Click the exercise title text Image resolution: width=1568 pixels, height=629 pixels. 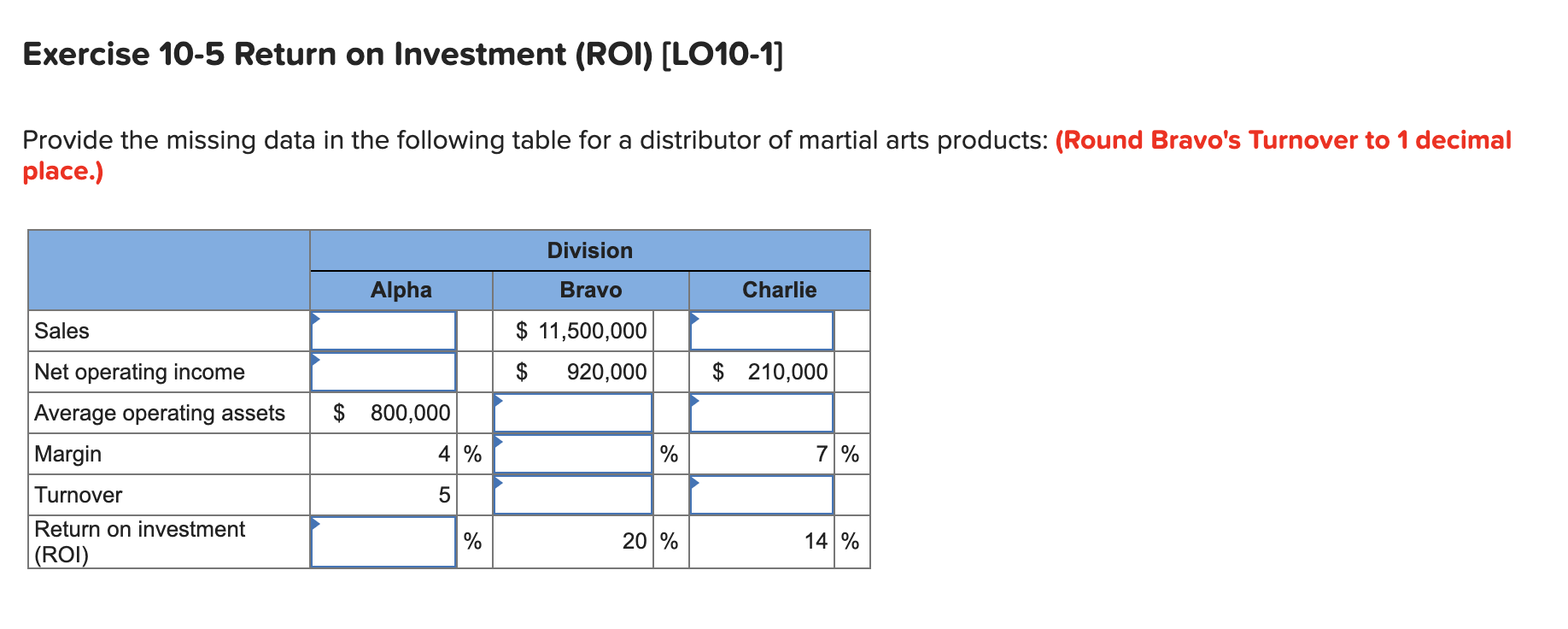pos(401,55)
